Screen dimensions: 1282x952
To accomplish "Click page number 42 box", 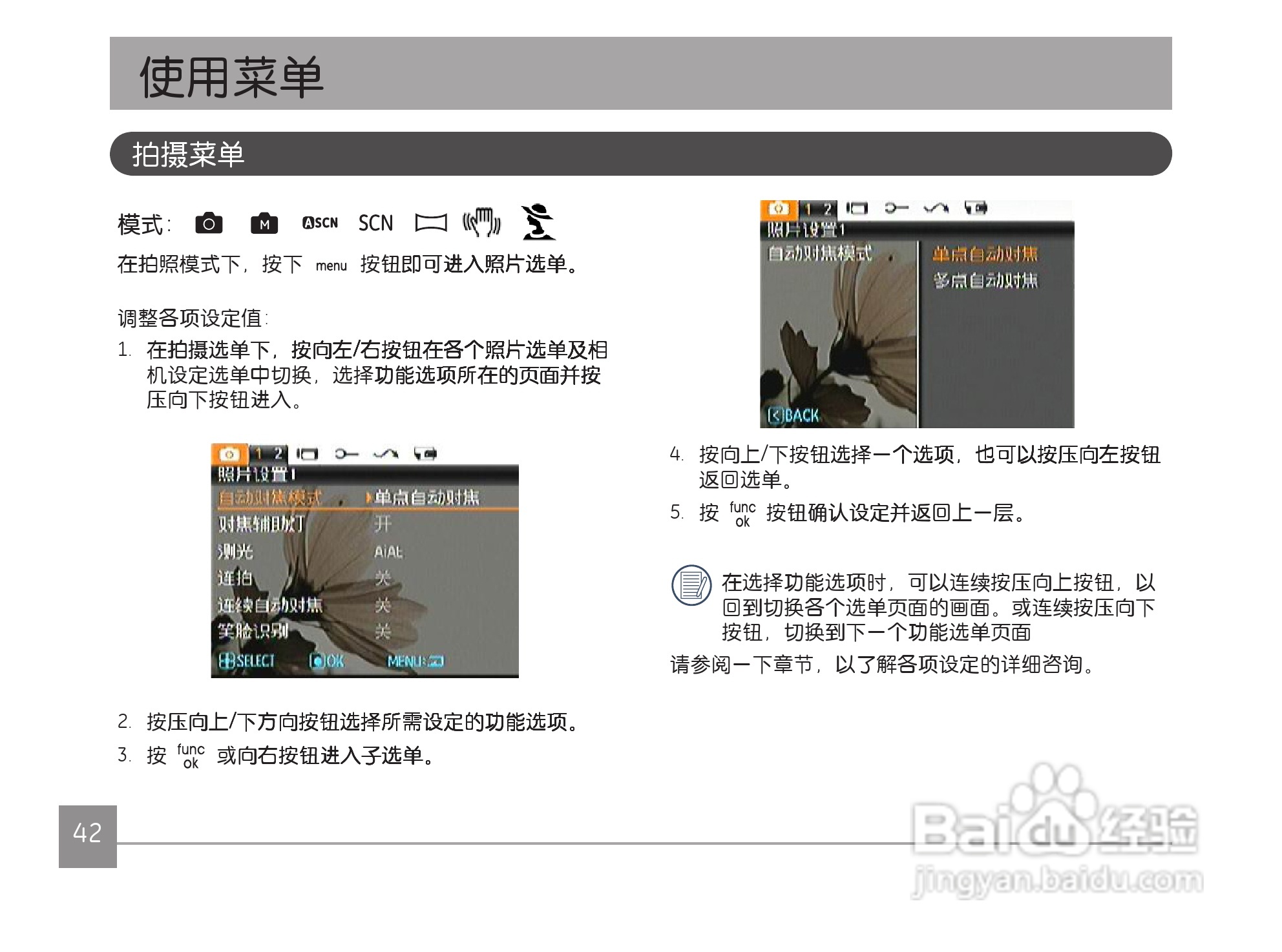I will click(x=88, y=836).
